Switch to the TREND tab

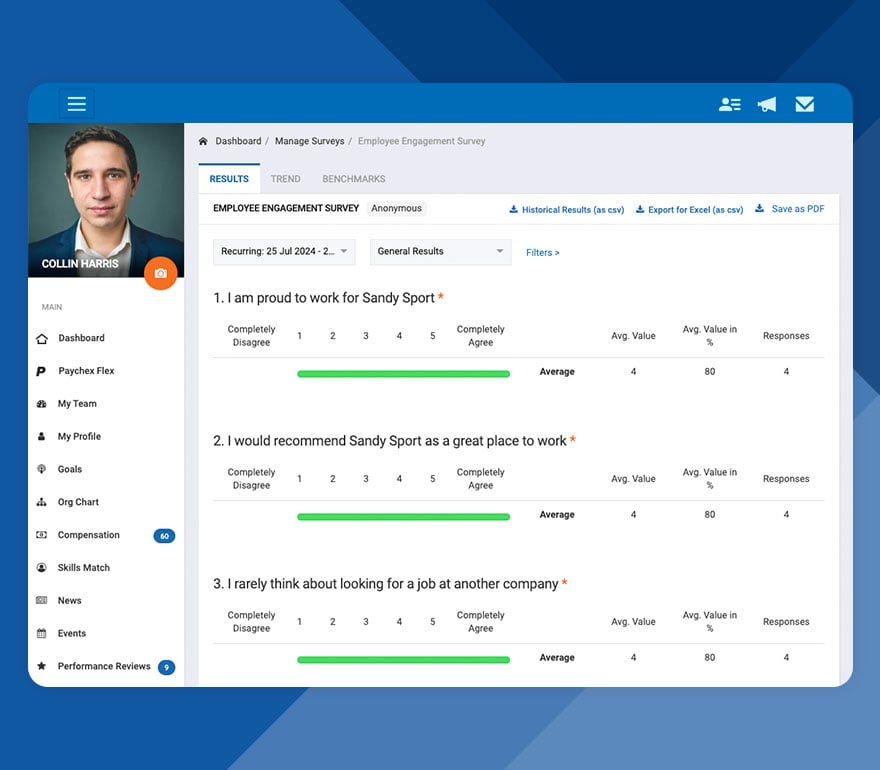coord(285,178)
